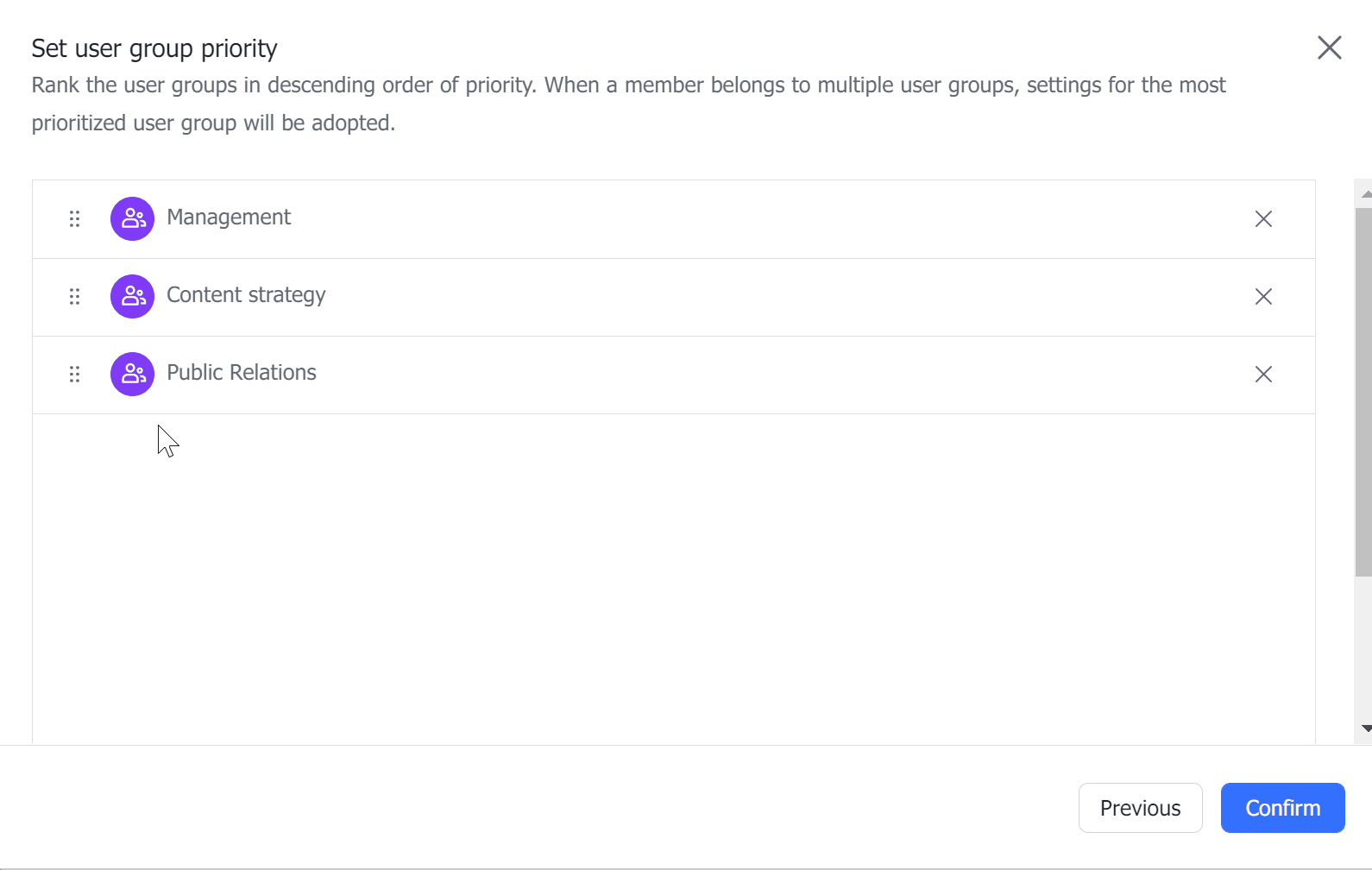This screenshot has width=1372, height=870.
Task: Remove Content strategy from the priority list
Action: [1263, 296]
